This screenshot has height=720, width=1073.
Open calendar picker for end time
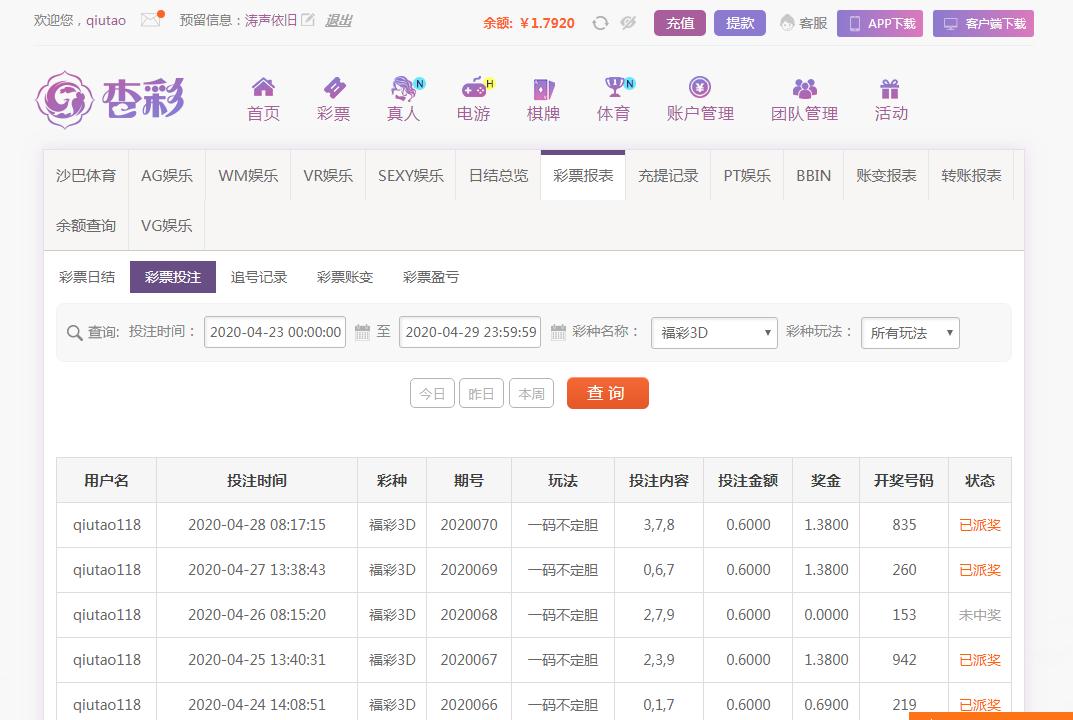[x=558, y=332]
